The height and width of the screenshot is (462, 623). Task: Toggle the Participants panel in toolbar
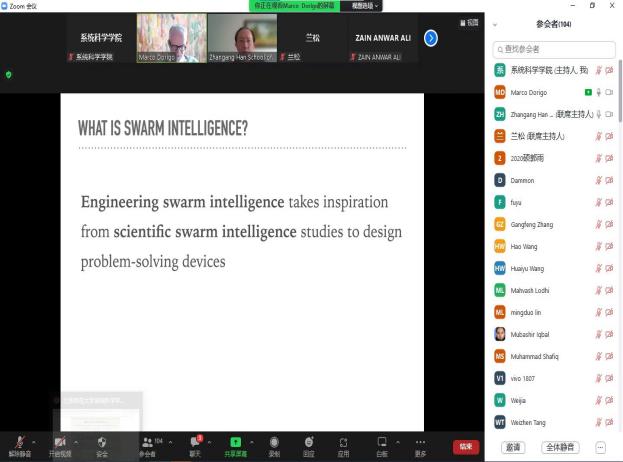pos(148,442)
